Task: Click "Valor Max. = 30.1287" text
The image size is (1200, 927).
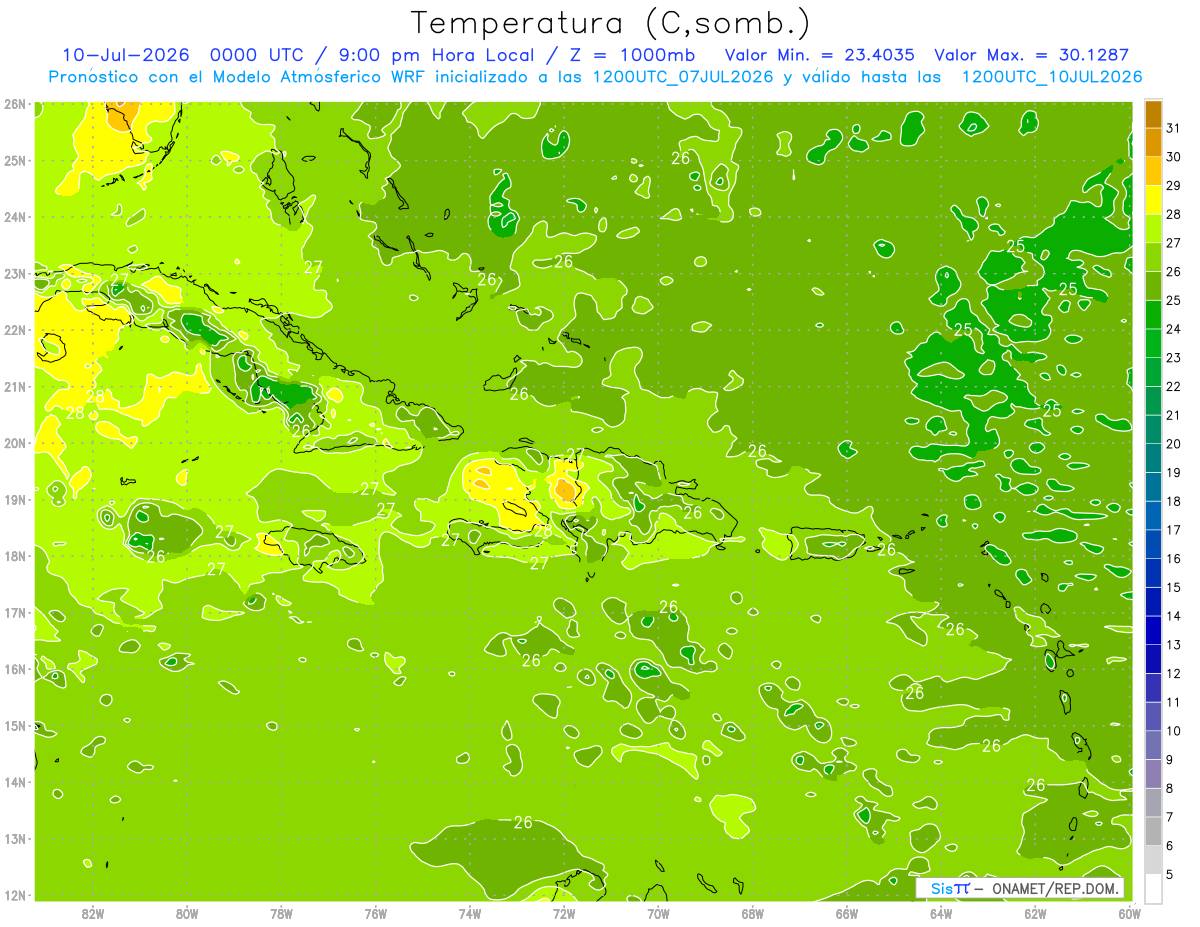Action: [1032, 55]
